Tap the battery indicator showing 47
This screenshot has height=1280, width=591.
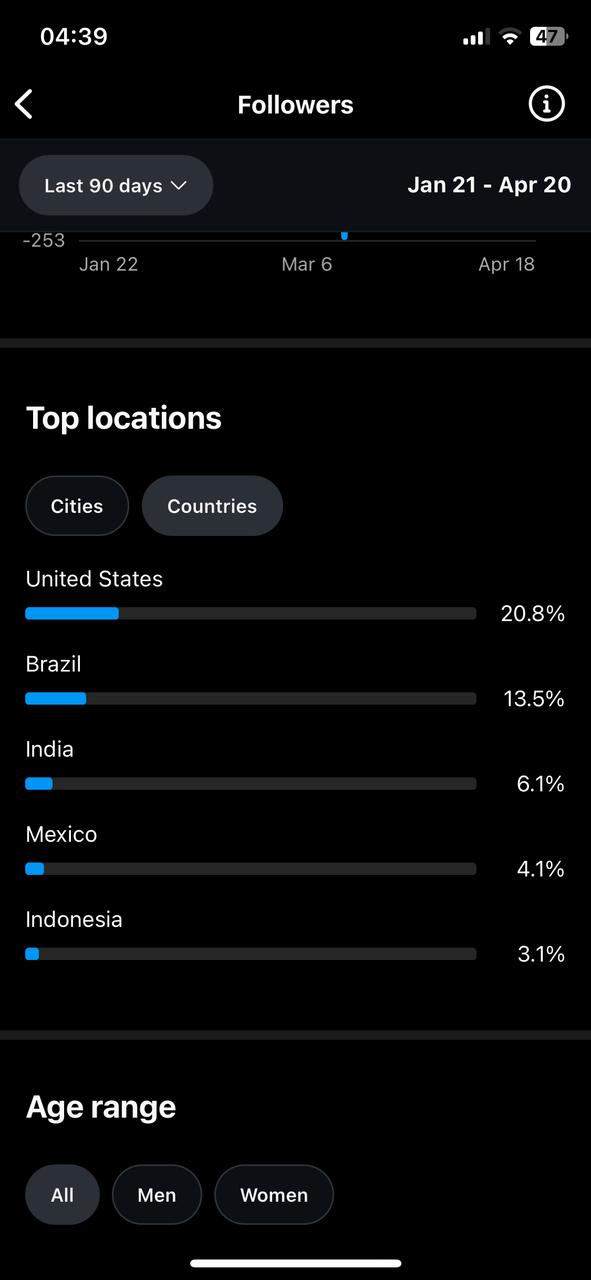[548, 37]
